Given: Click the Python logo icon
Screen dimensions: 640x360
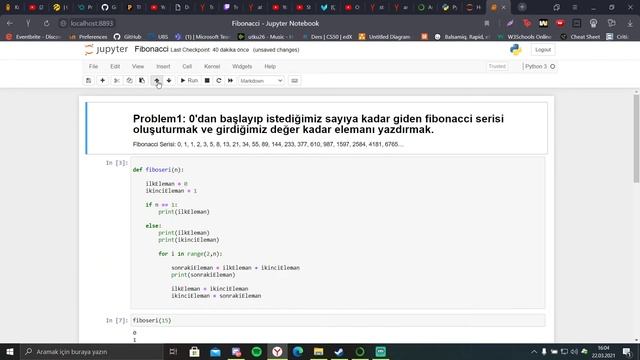Looking at the screenshot, I should tap(516, 49).
